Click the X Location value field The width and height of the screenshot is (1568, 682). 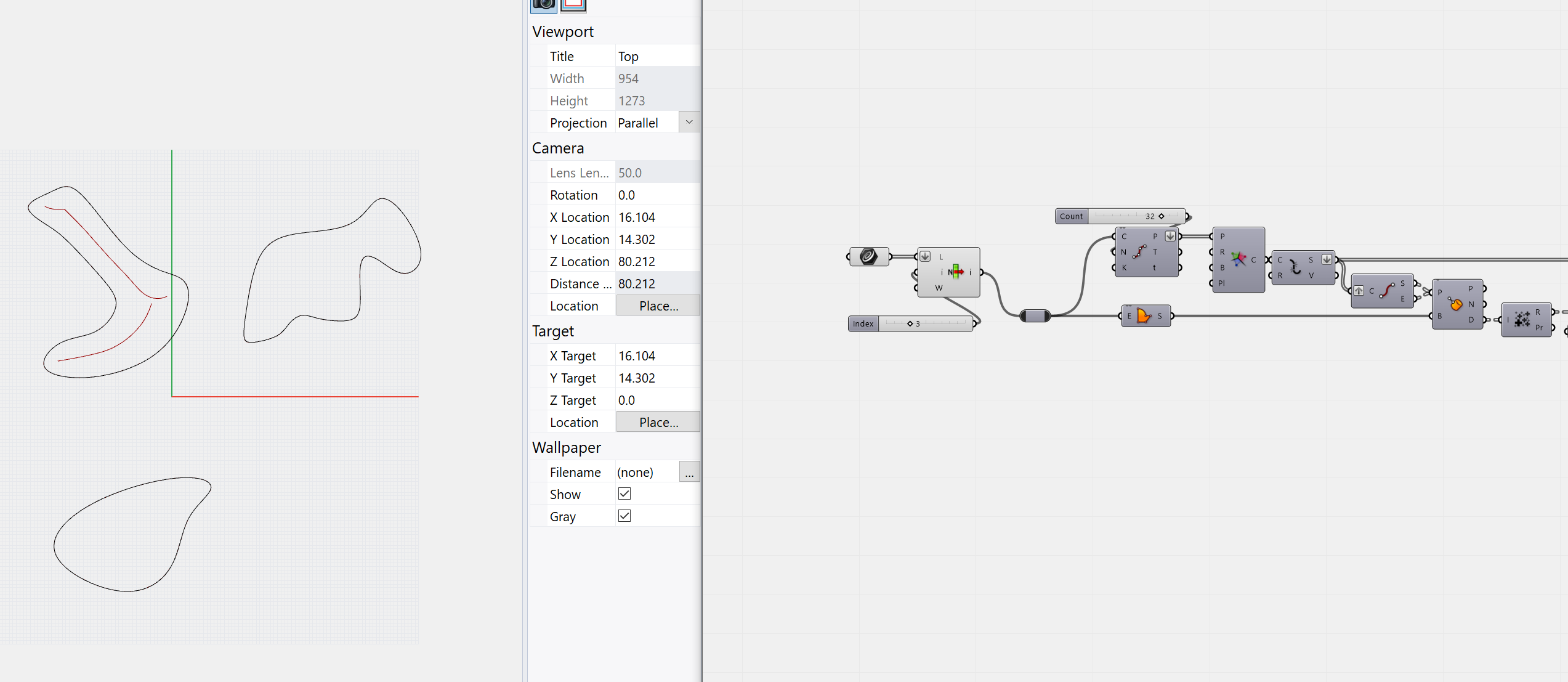click(x=657, y=217)
